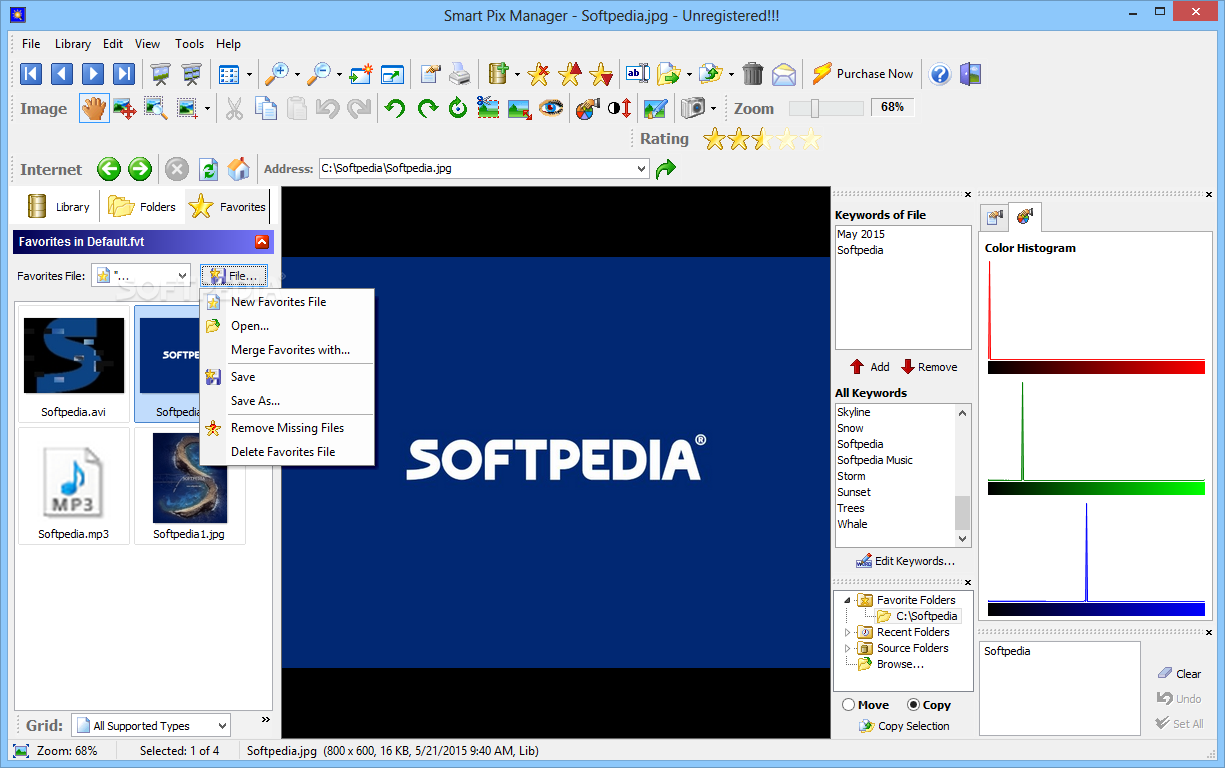Switch to the Folders tab
1225x768 pixels.
click(x=142, y=207)
